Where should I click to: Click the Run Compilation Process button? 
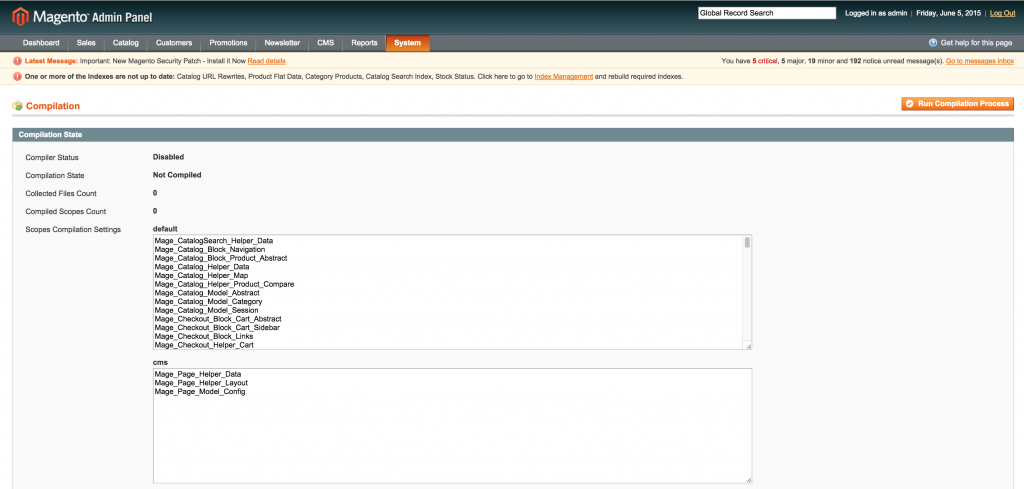click(x=958, y=104)
